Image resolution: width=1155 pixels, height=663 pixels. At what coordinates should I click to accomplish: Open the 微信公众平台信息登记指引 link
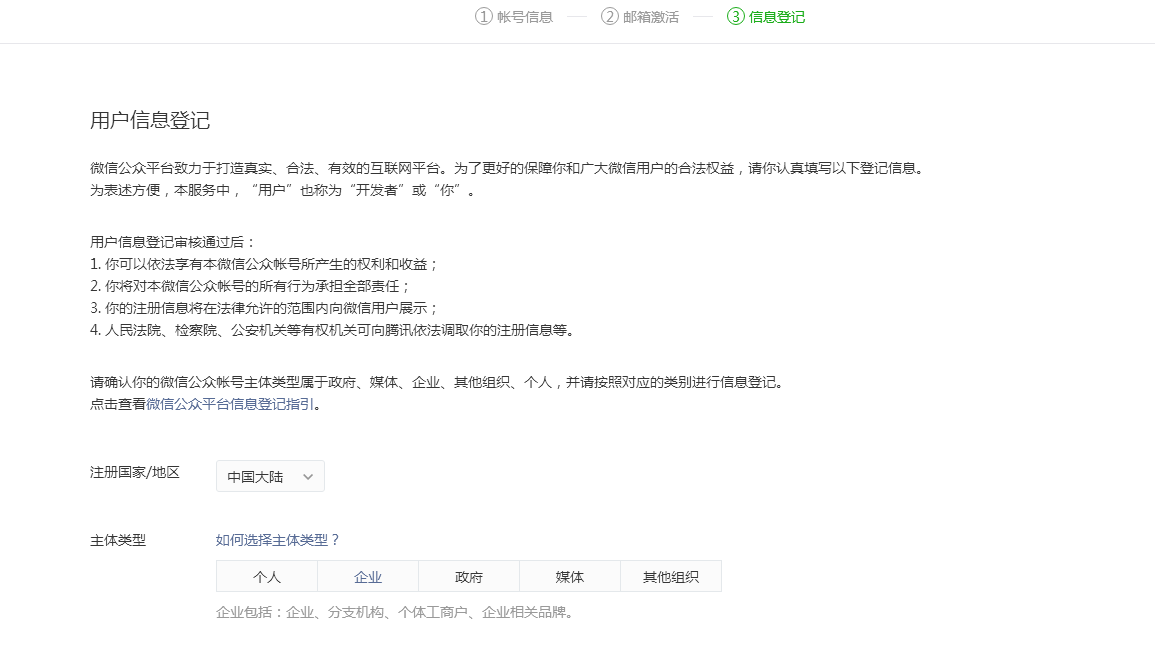point(230,405)
